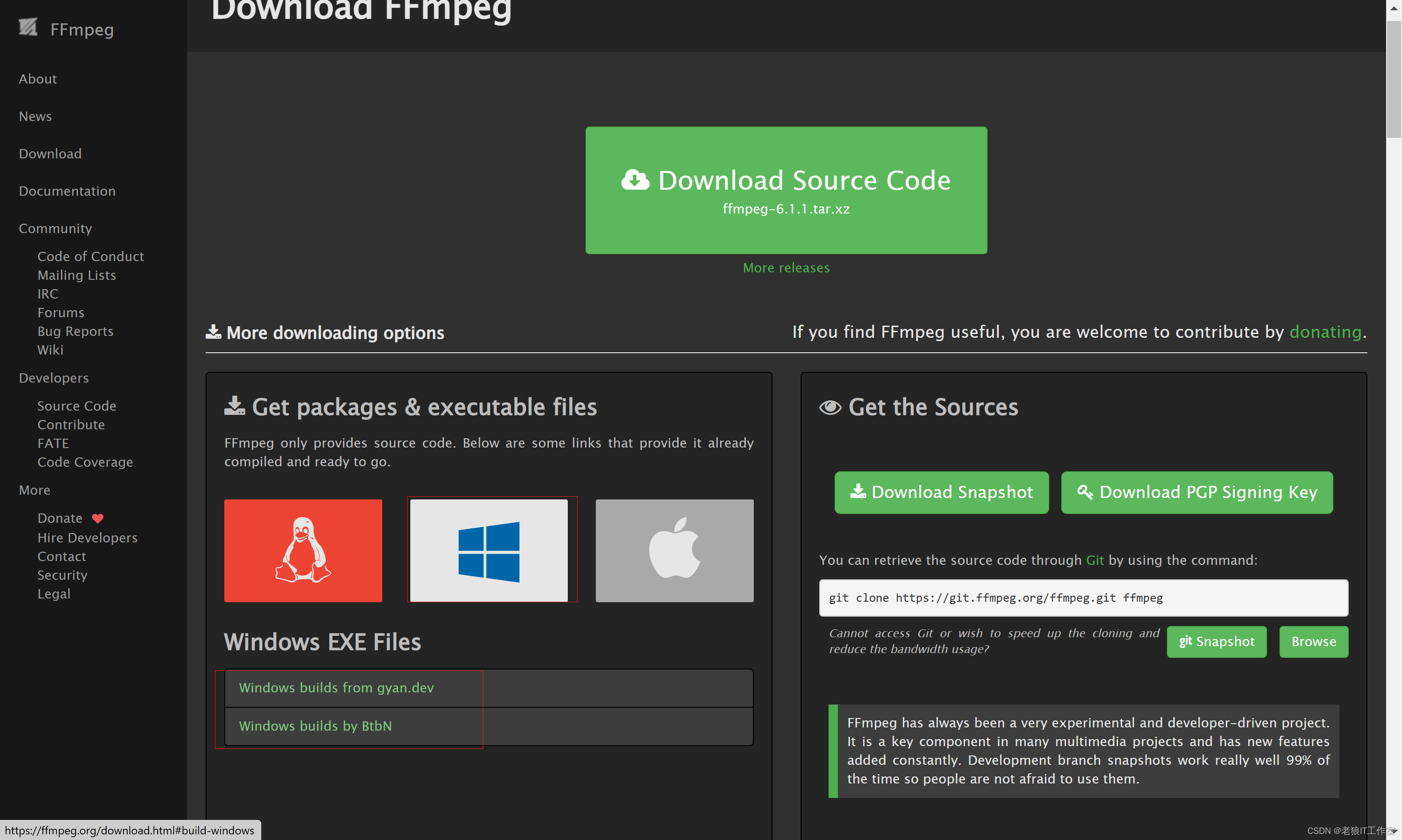Click donating hyperlink in contribution text
The image size is (1402, 840).
1325,331
